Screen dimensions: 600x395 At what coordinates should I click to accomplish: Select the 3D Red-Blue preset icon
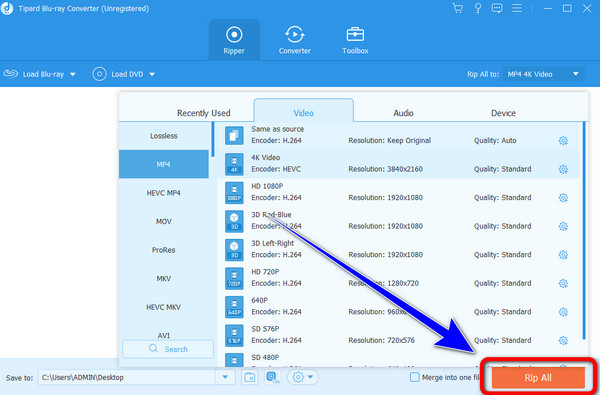234,221
